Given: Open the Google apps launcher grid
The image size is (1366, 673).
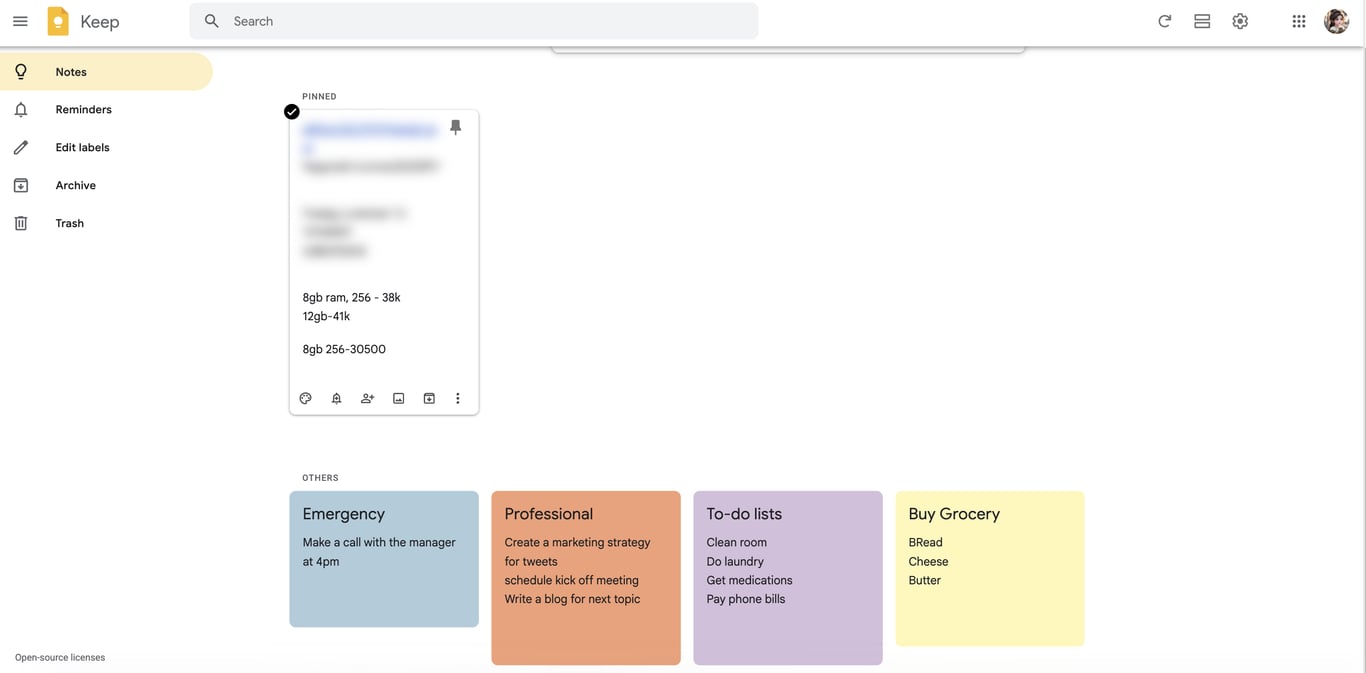Looking at the screenshot, I should (1298, 20).
